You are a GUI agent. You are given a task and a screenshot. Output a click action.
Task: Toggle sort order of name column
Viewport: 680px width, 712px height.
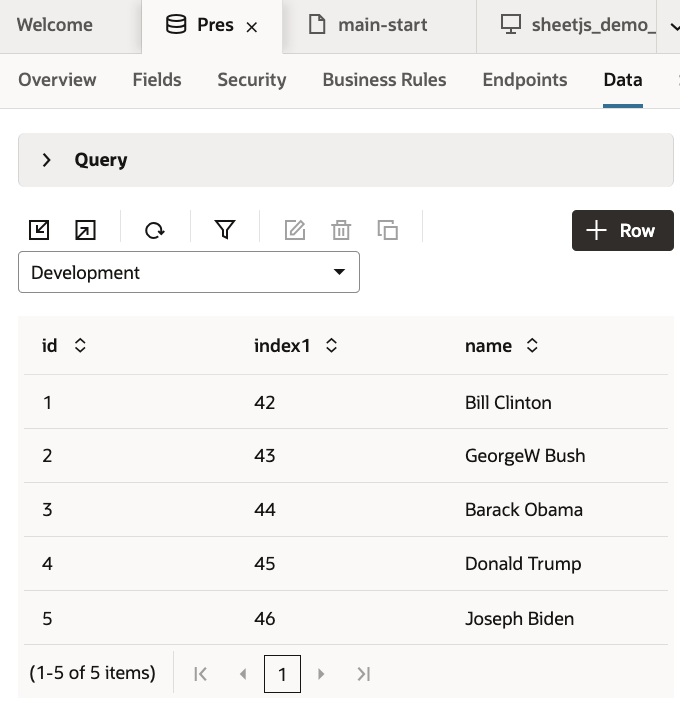pyautogui.click(x=532, y=346)
